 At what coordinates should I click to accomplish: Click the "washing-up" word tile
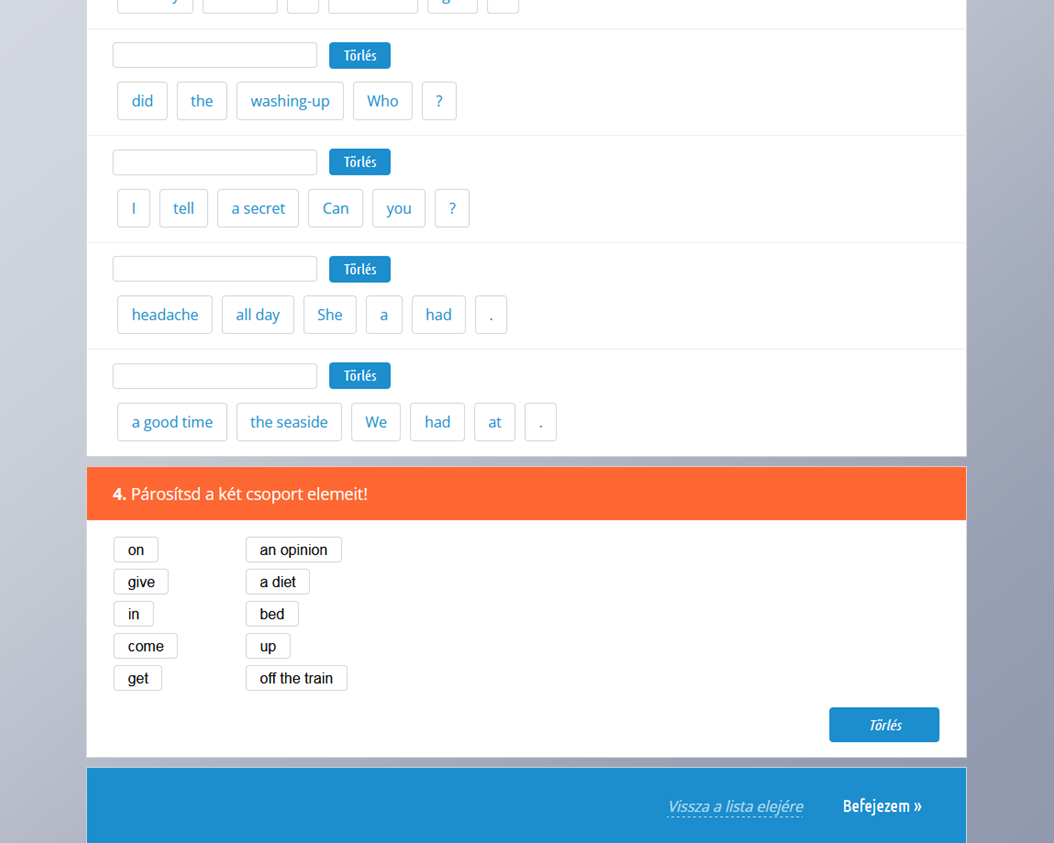(x=290, y=101)
